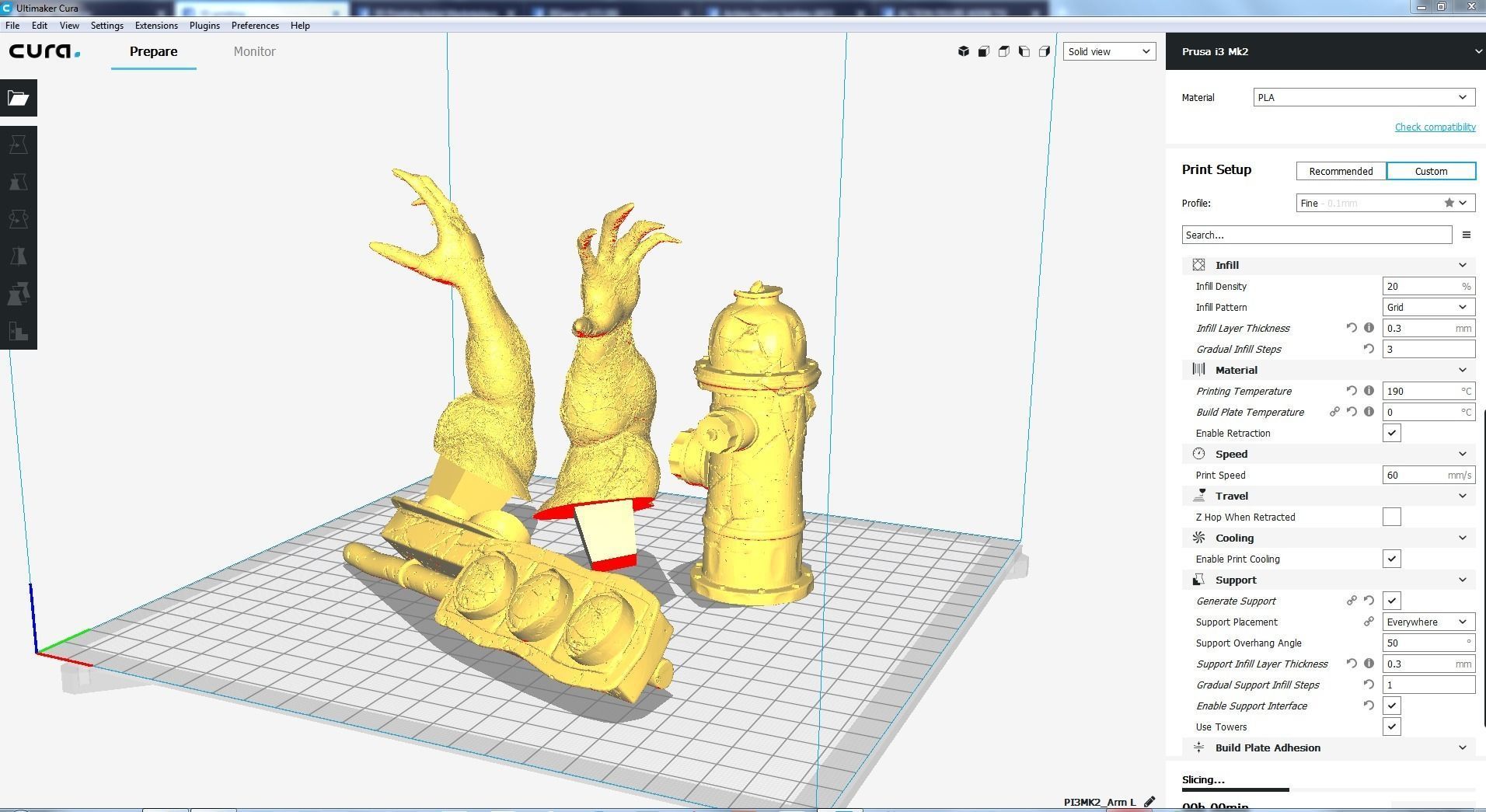Open a file with the folder icon

tap(19, 98)
